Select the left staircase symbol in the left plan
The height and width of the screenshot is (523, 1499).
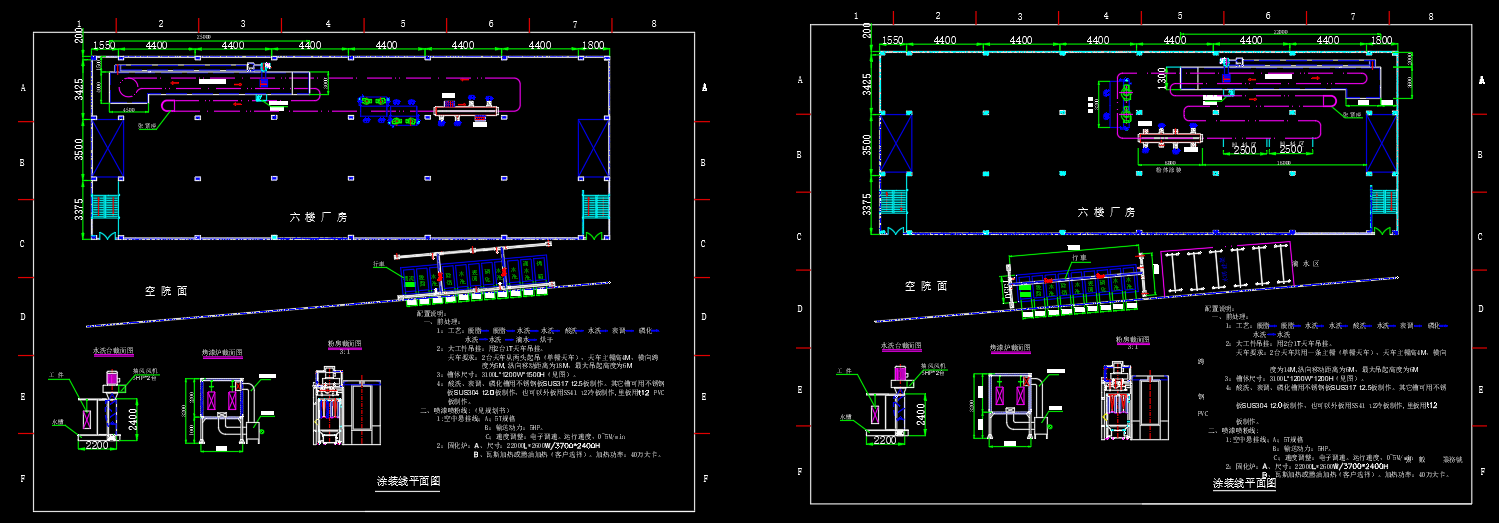[x=104, y=209]
